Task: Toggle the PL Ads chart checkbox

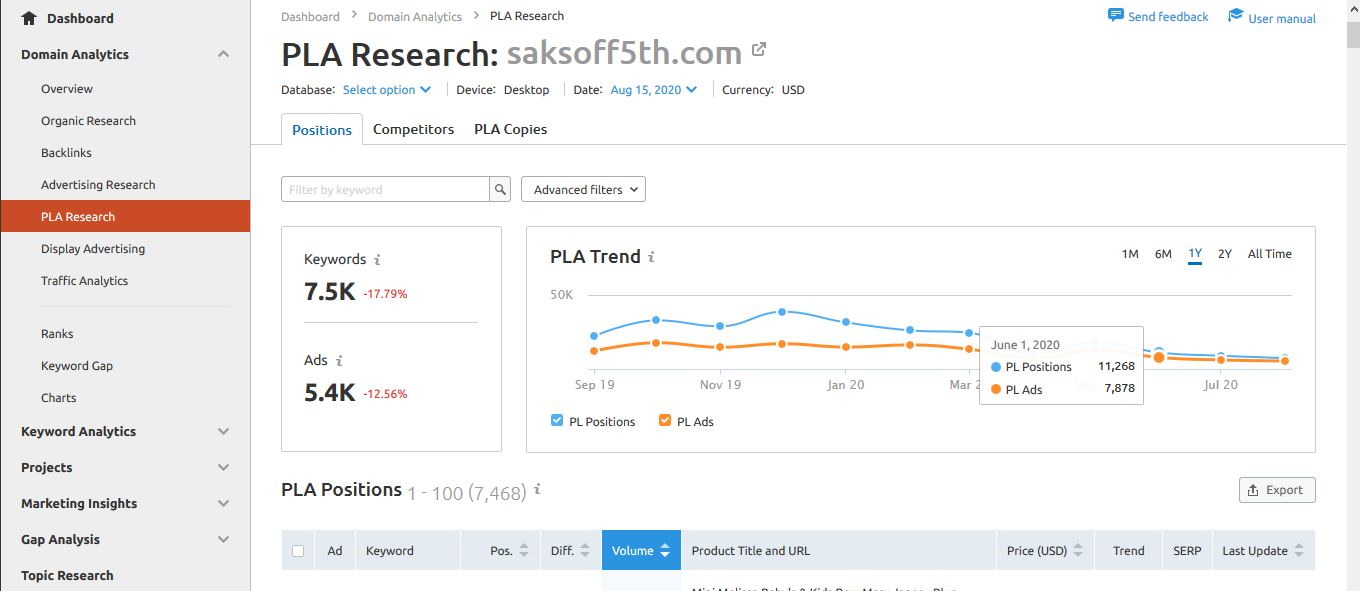Action: pos(665,421)
